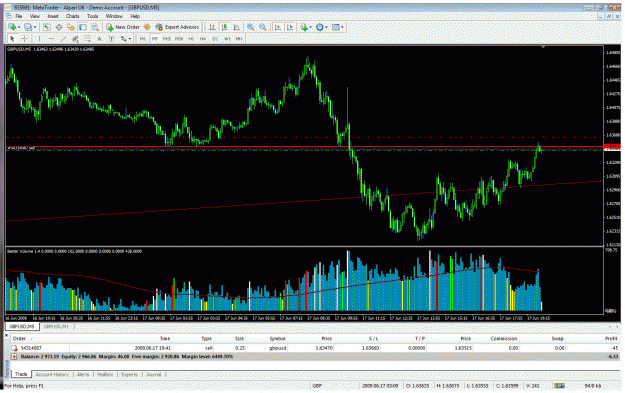The height and width of the screenshot is (393, 625).
Task: Select the Equidistant Channel tool
Action: 75,39
